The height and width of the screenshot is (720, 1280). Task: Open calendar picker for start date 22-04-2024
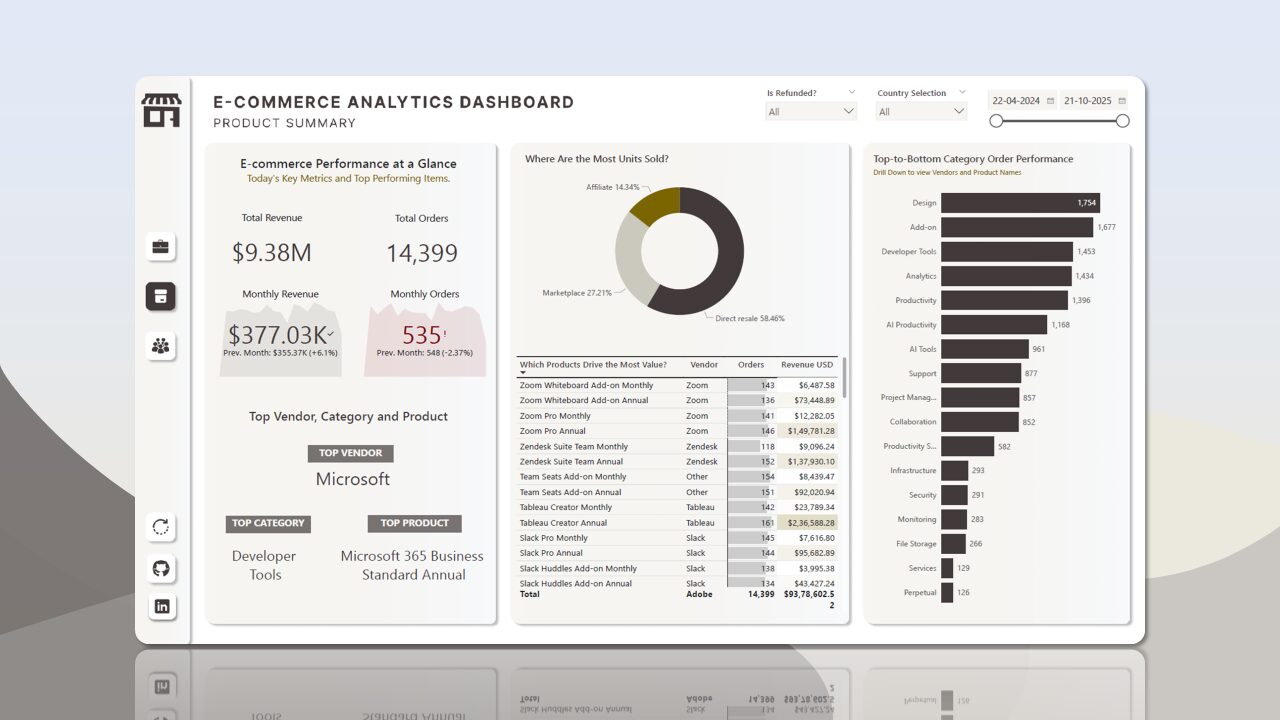coord(1049,101)
